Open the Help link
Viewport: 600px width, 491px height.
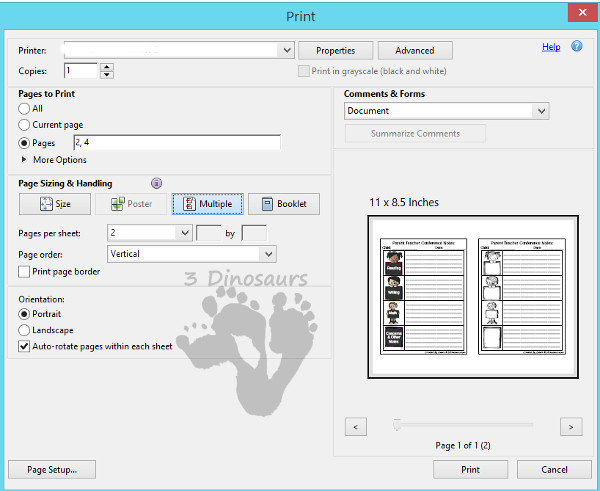tap(551, 47)
